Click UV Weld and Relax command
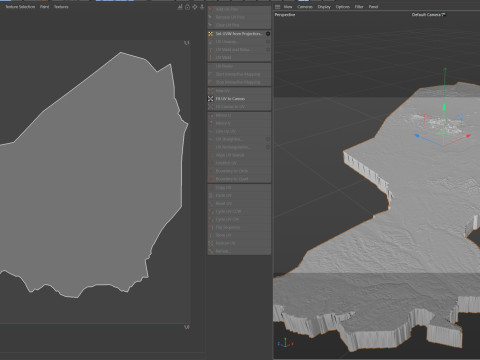The width and height of the screenshot is (480, 360). (x=238, y=50)
